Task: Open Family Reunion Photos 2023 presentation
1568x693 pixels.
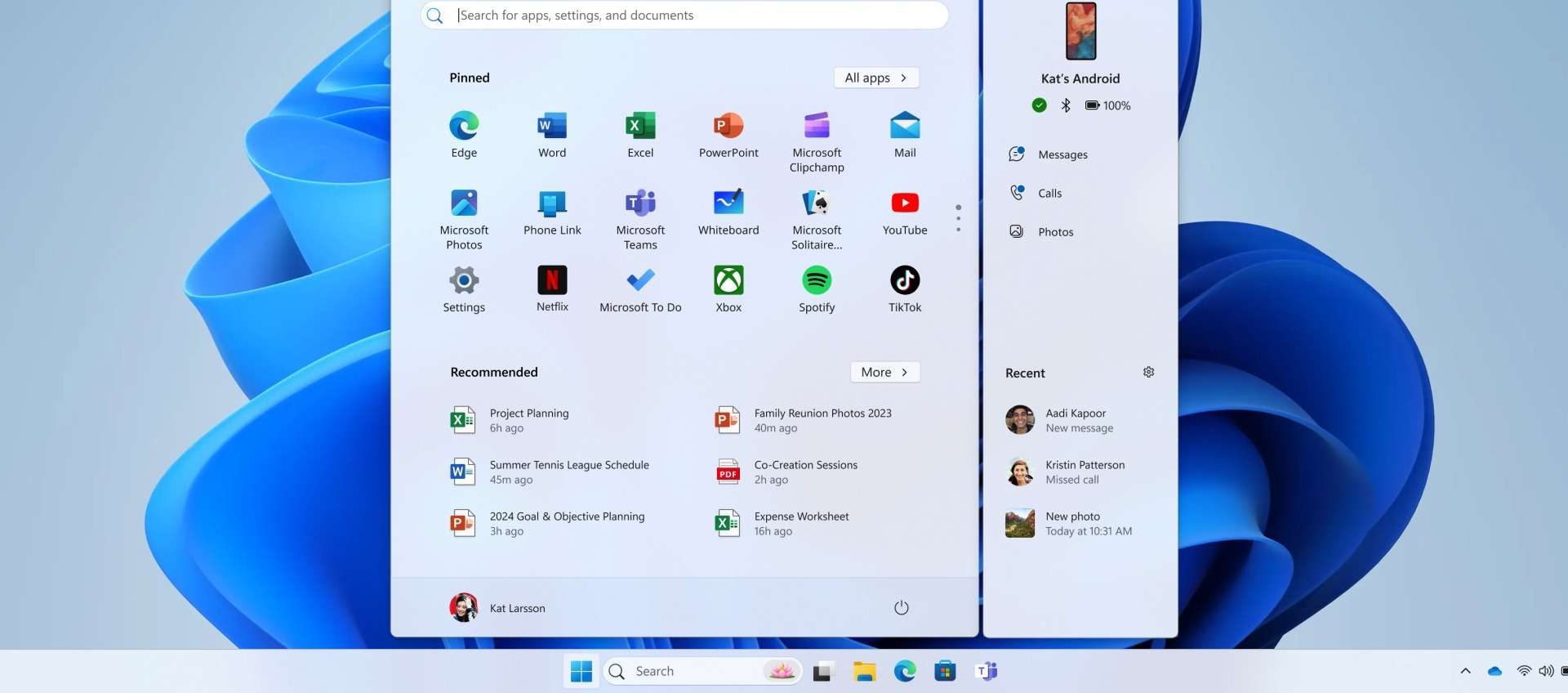Action: tap(804, 420)
